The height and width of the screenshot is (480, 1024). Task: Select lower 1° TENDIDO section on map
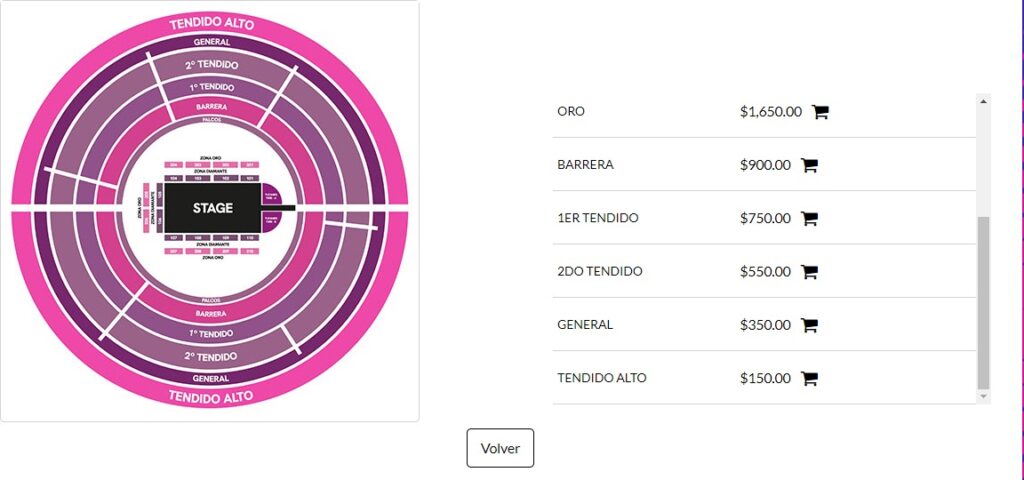click(x=211, y=333)
